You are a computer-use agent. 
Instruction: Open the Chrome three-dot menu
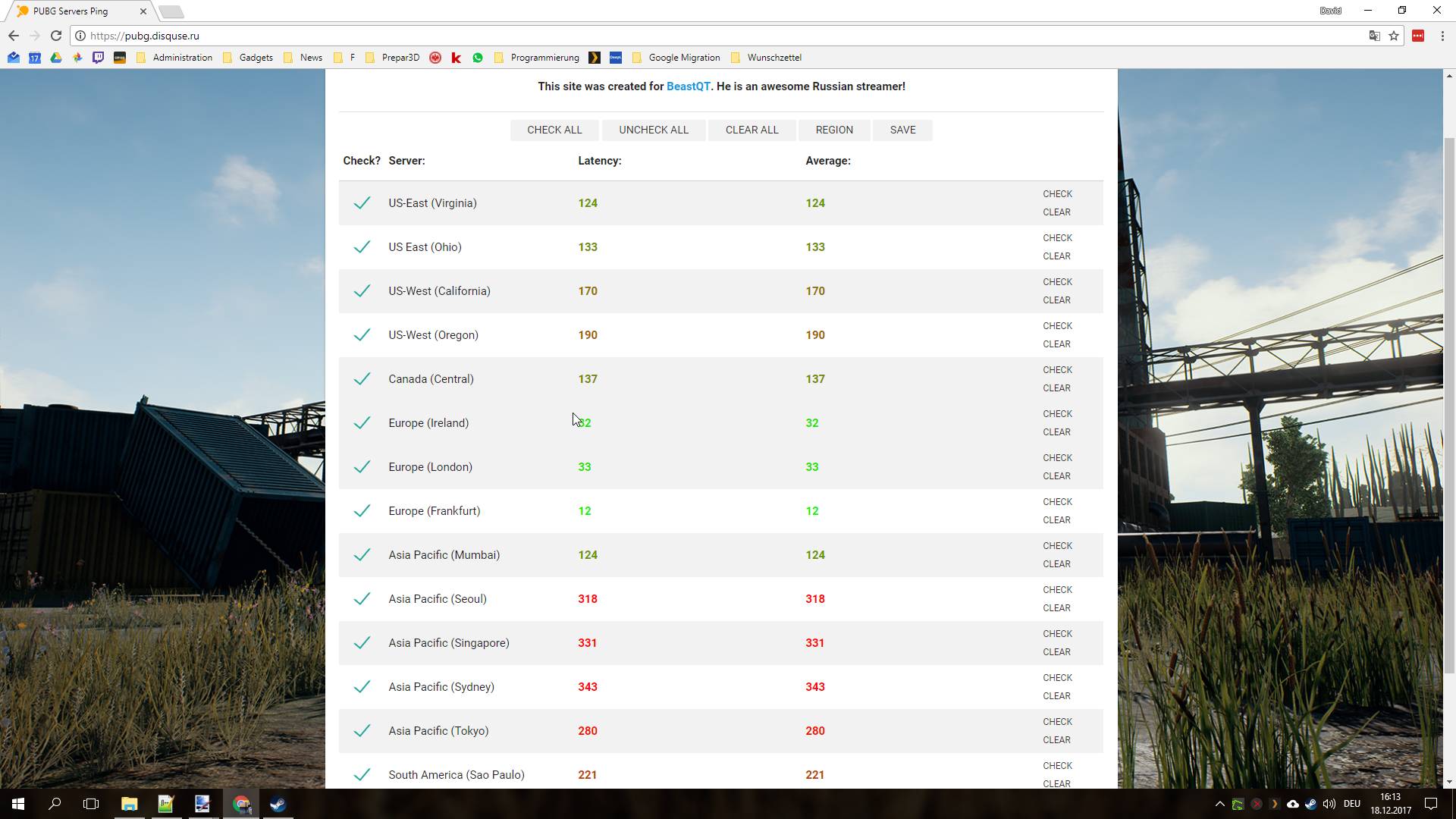click(x=1442, y=36)
